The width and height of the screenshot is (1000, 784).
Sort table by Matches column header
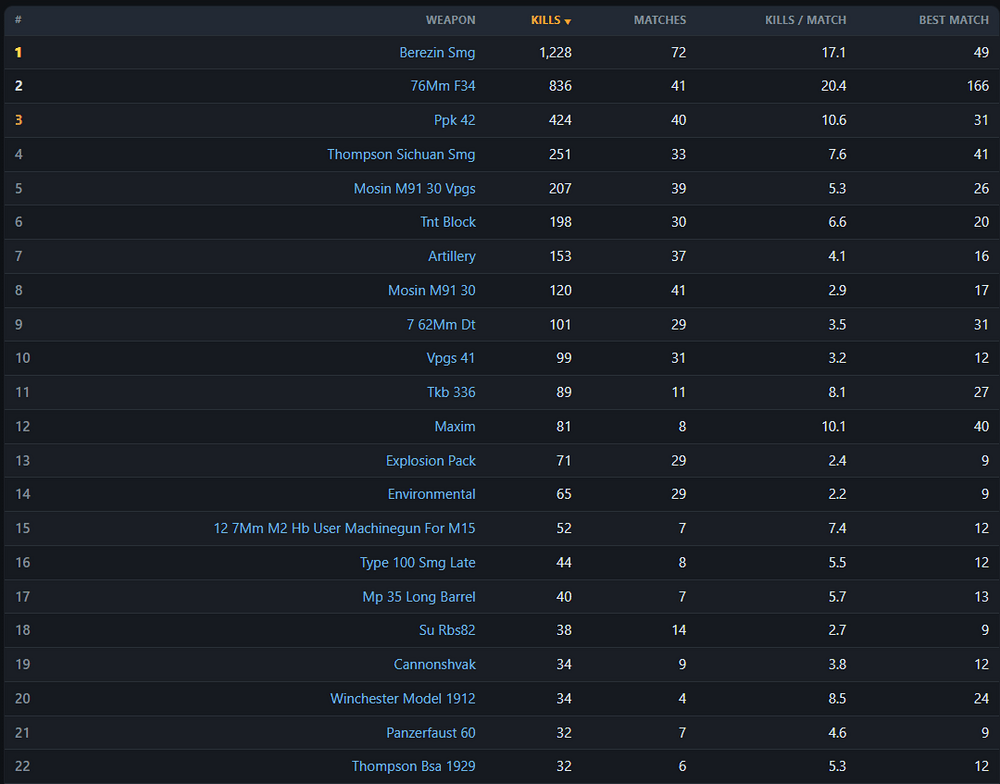click(659, 20)
